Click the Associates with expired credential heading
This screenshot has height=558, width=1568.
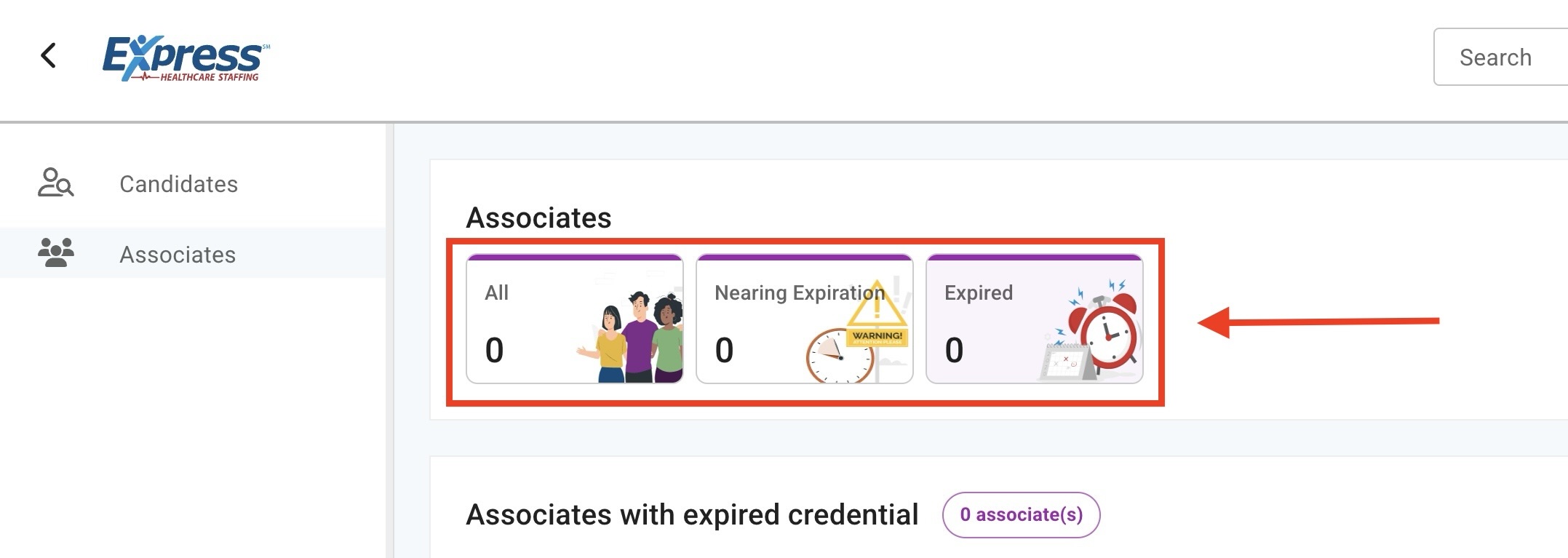click(692, 514)
